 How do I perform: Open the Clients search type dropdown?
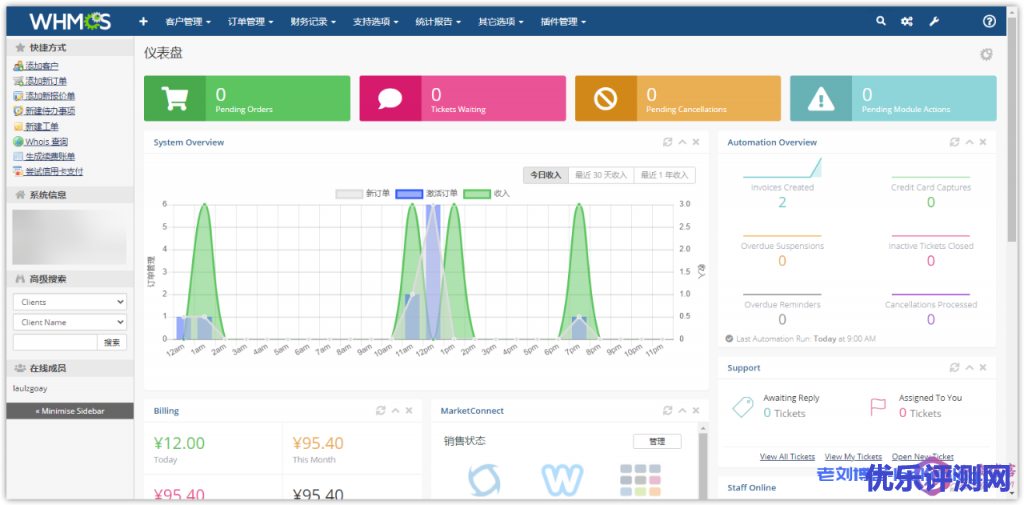[70, 302]
